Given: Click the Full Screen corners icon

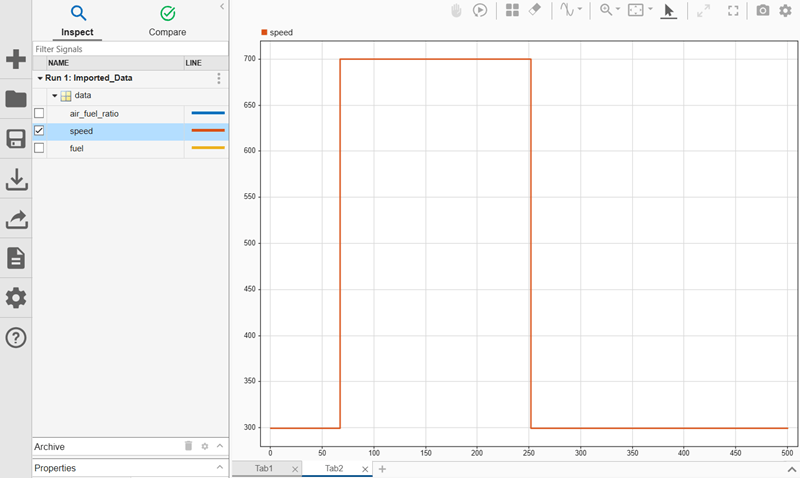Looking at the screenshot, I should [x=733, y=10].
